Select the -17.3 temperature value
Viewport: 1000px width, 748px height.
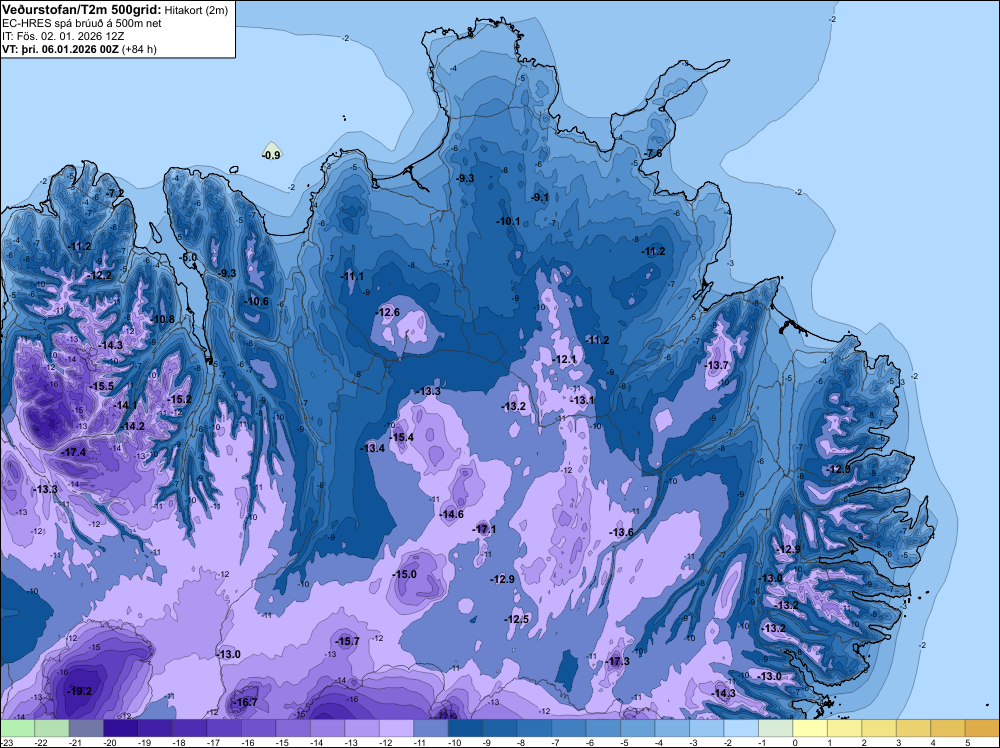click(617, 661)
